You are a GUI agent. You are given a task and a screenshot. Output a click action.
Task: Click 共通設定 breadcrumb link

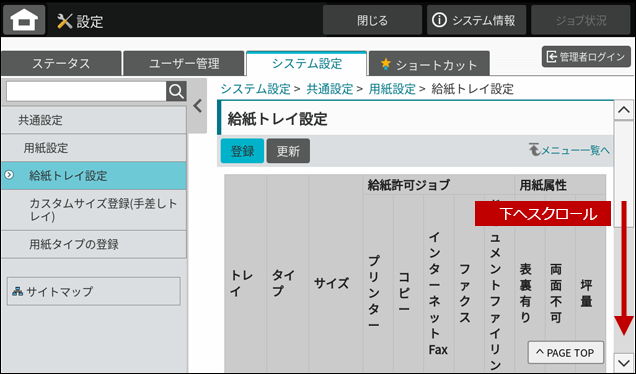(x=330, y=89)
